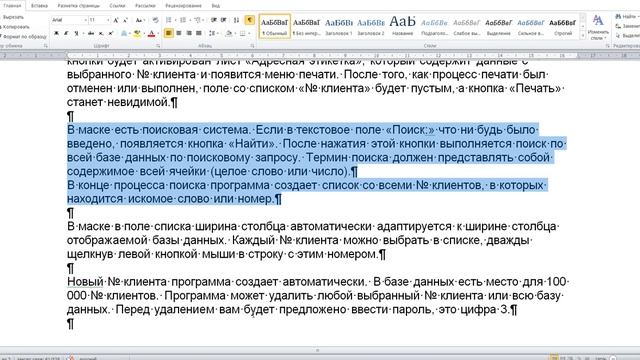Align text to the right
Screen dimensions: 640x360
[x=189, y=33]
